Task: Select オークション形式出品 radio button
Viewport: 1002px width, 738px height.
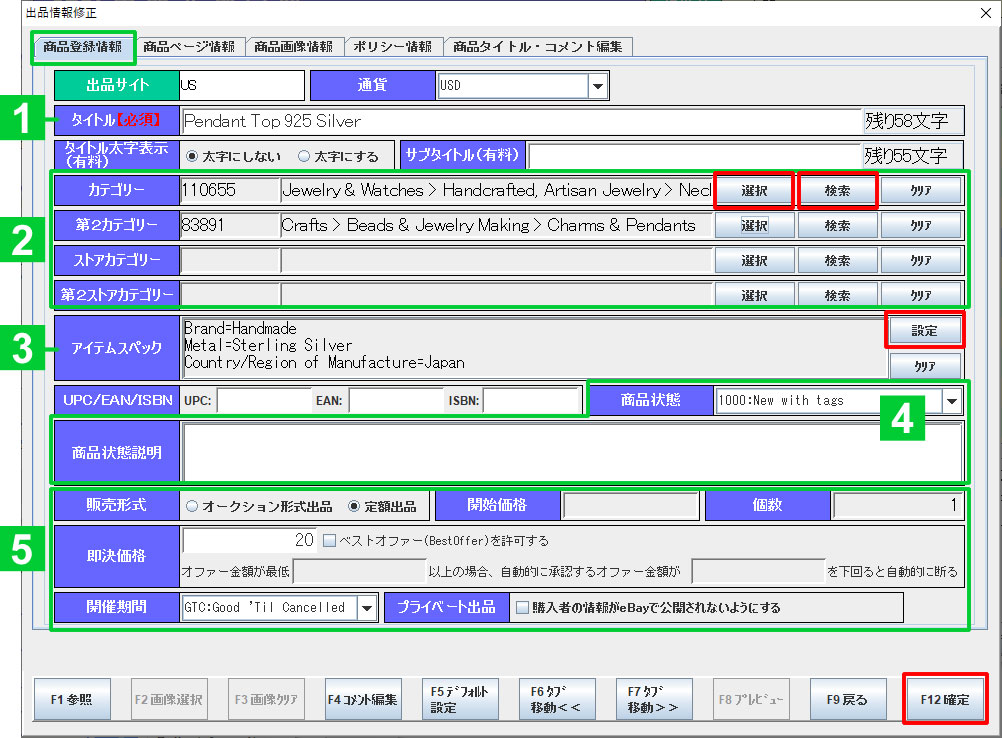Action: click(192, 506)
